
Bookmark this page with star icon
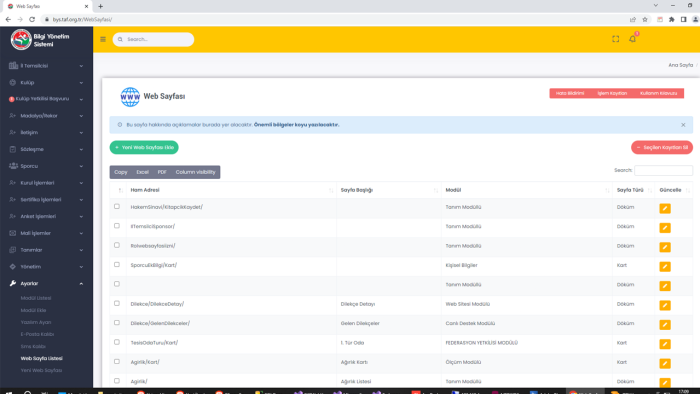coord(645,19)
